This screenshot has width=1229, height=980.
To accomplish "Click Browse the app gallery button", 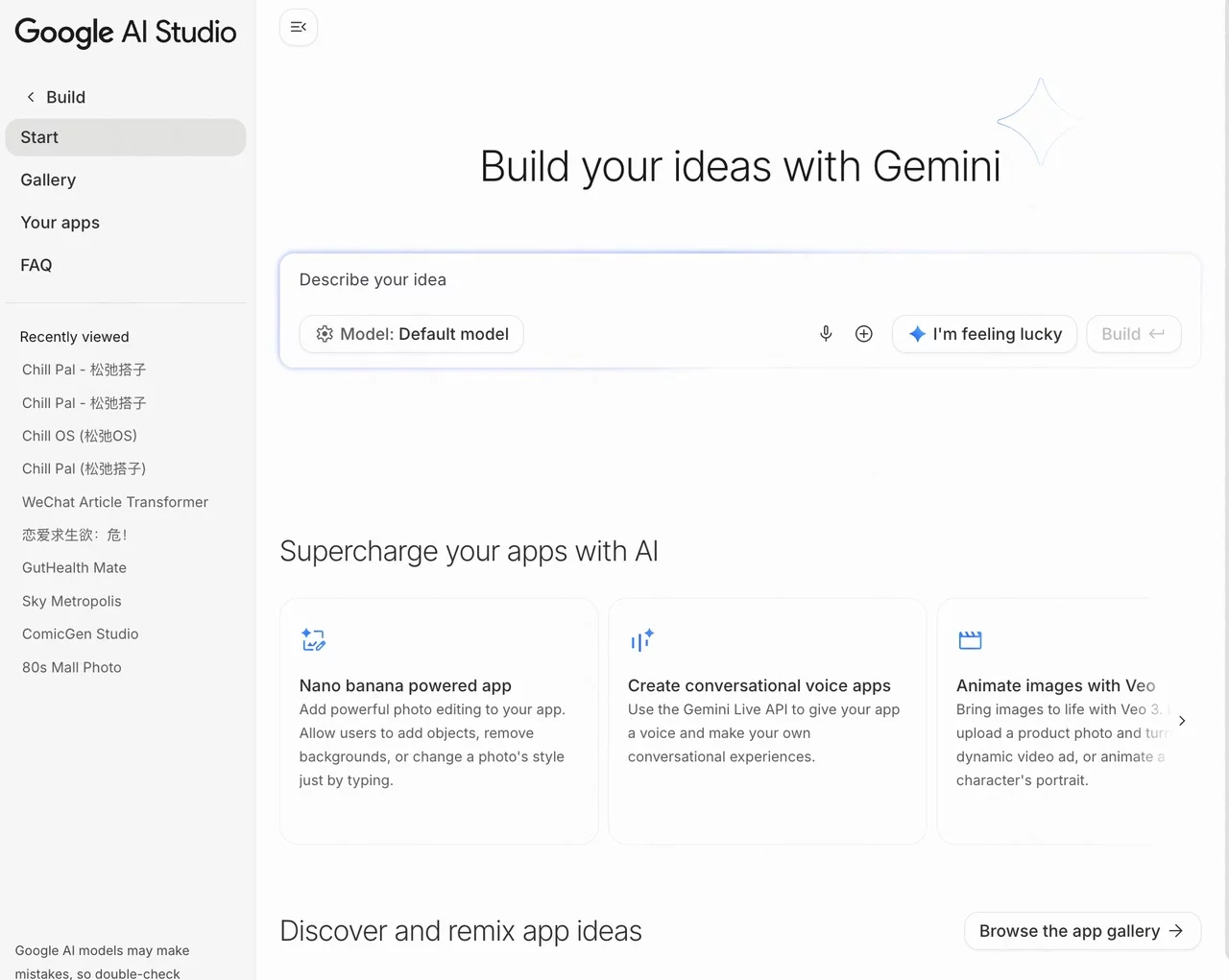I will 1082,931.
